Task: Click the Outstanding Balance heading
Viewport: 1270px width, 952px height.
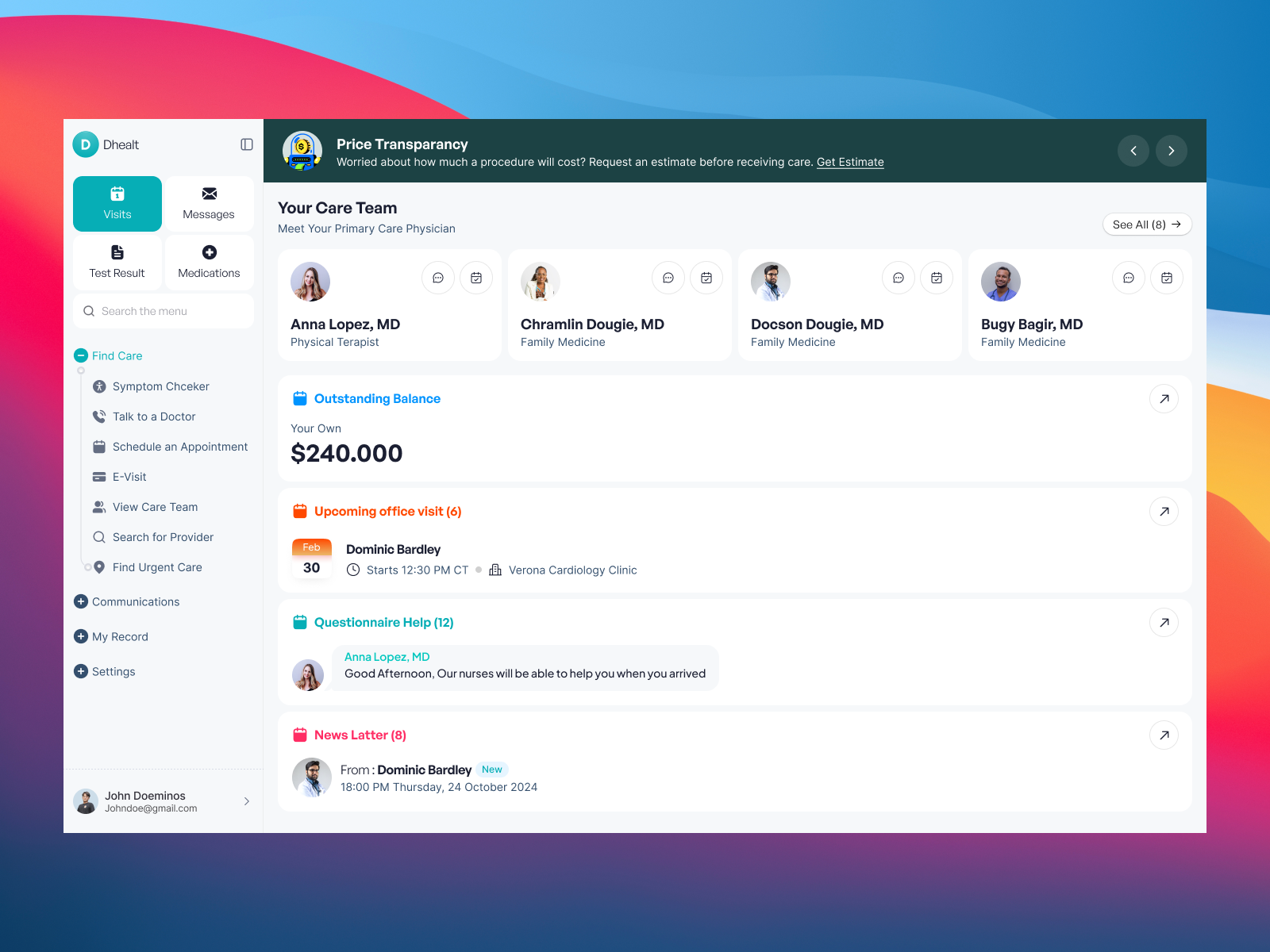Action: pyautogui.click(x=377, y=398)
